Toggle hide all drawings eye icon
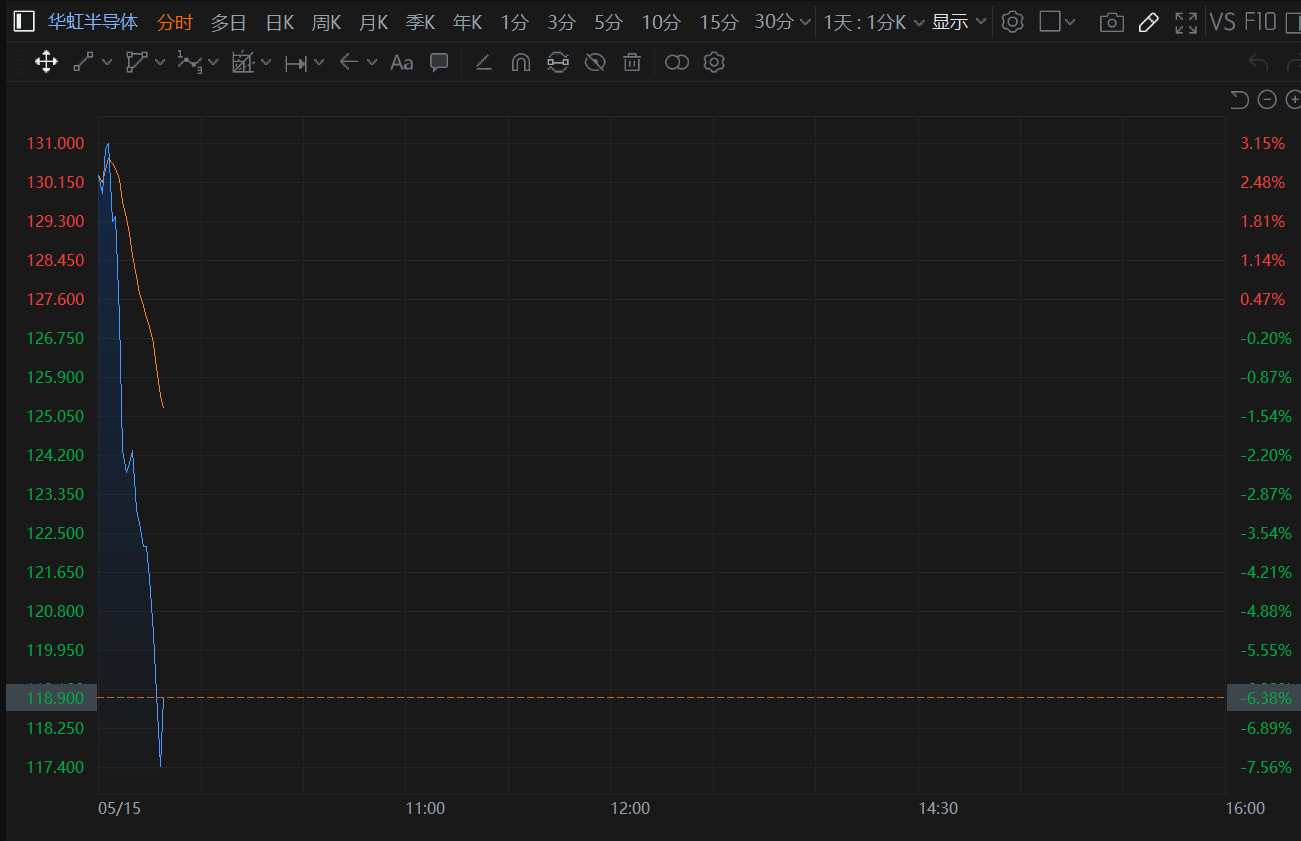The width and height of the screenshot is (1301, 841). [595, 62]
